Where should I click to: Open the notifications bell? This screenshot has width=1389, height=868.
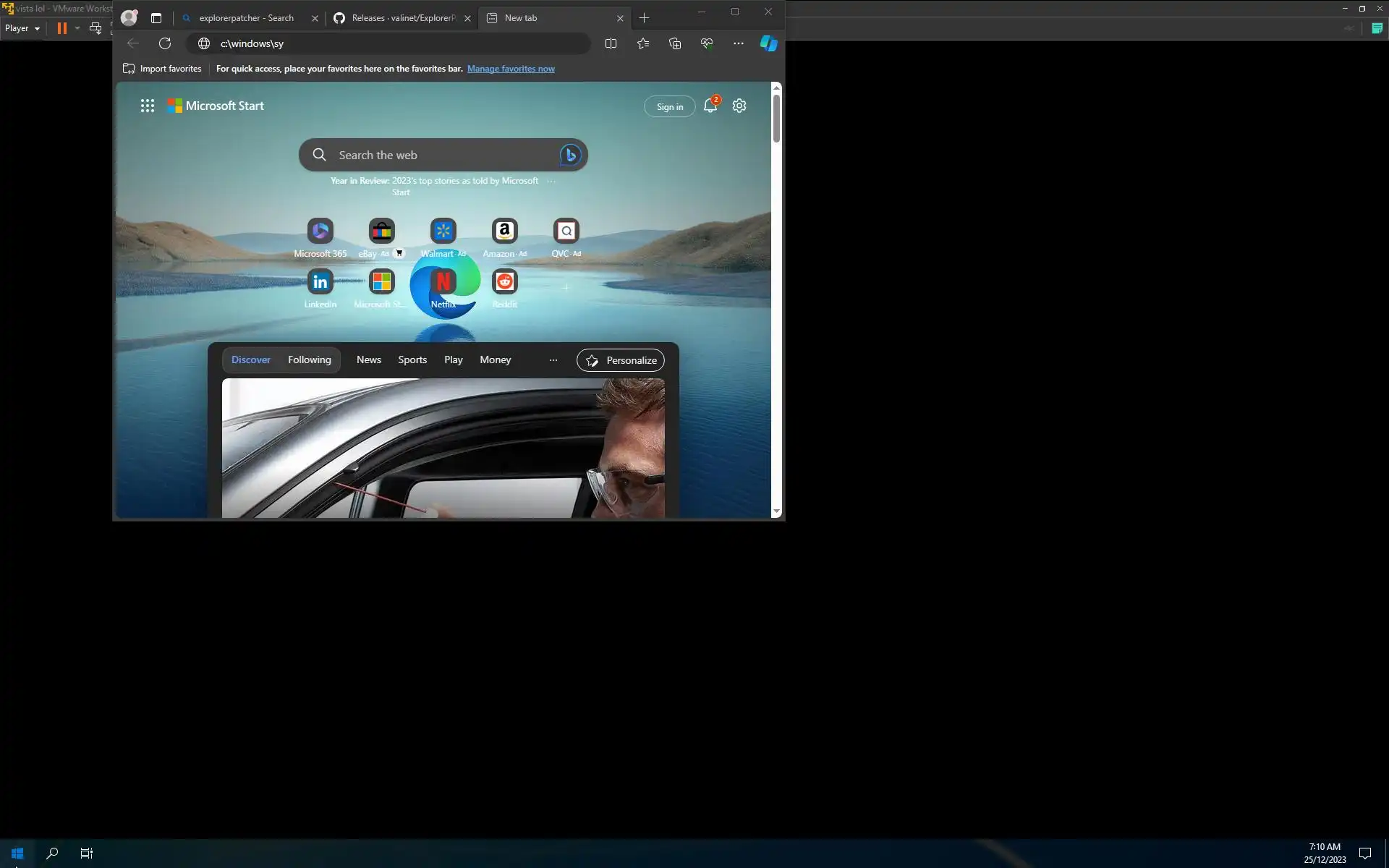point(710,106)
